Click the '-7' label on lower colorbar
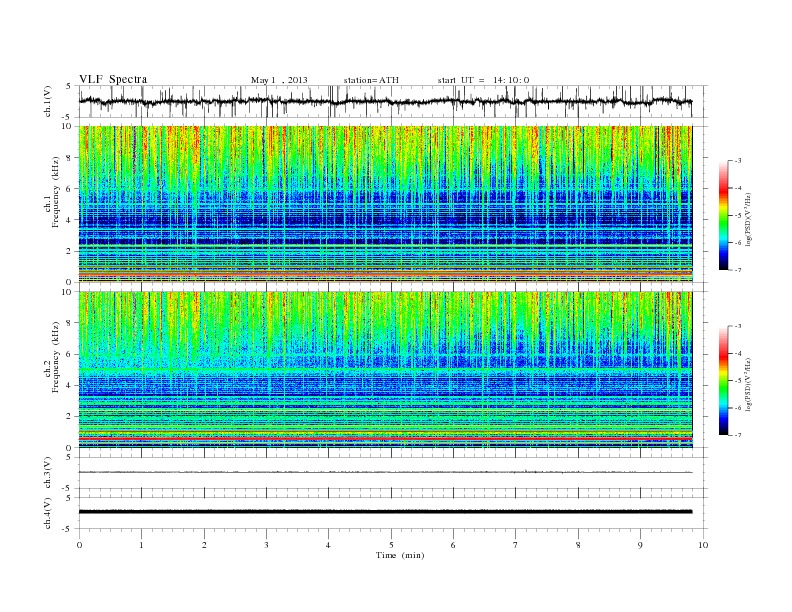The height and width of the screenshot is (612, 792). click(738, 435)
